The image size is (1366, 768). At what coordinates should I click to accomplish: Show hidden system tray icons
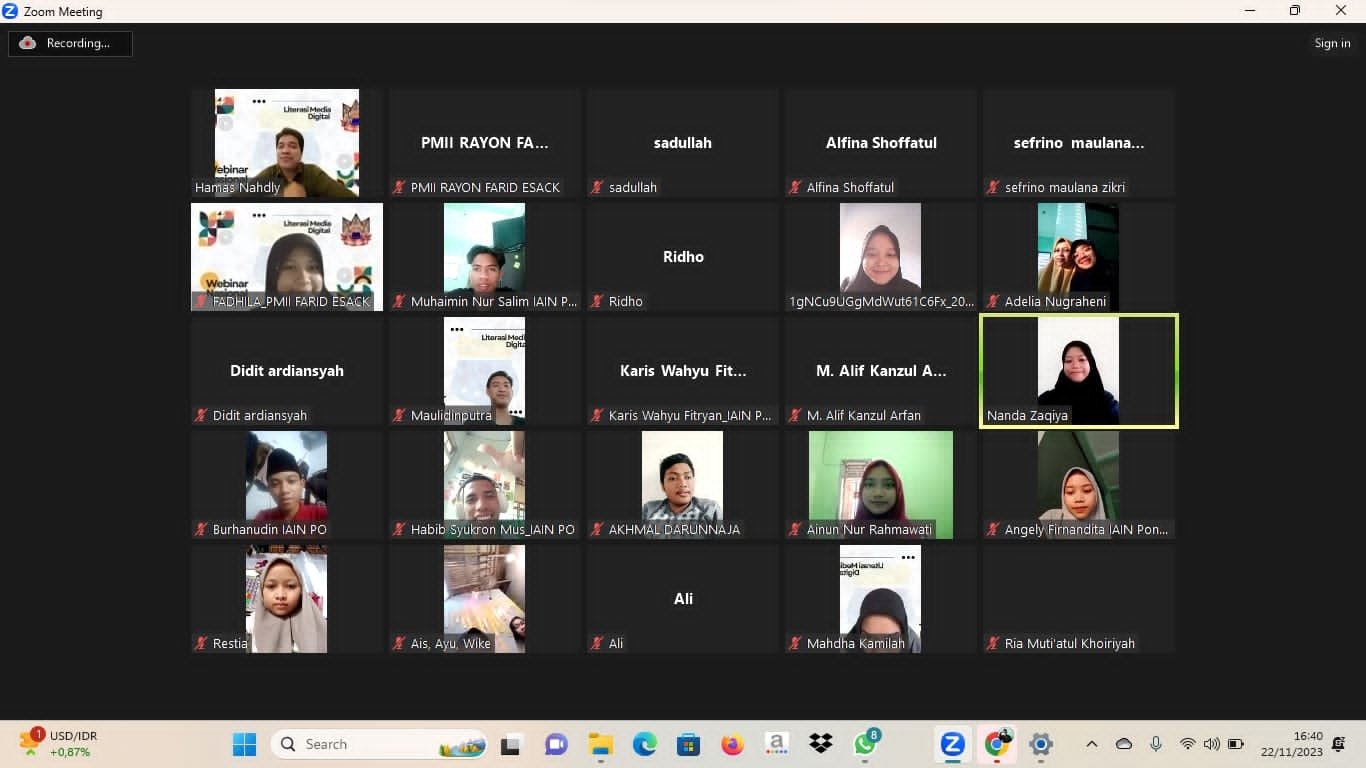(x=1092, y=744)
